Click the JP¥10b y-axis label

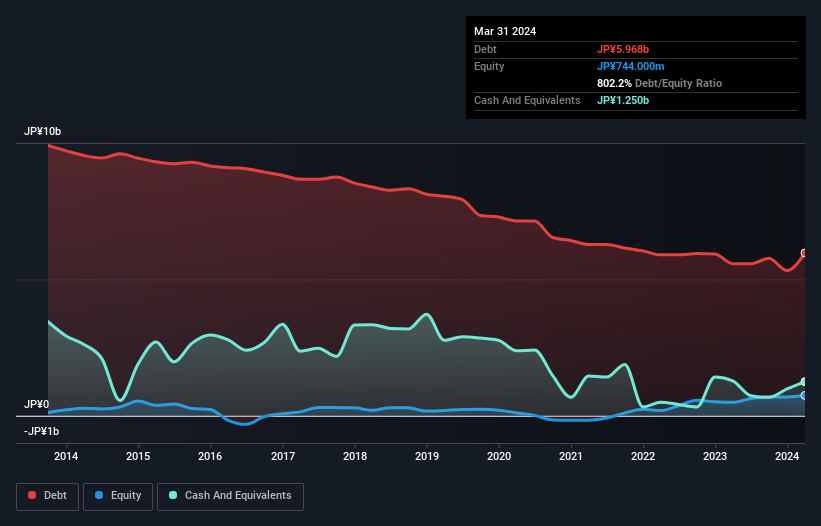click(42, 131)
